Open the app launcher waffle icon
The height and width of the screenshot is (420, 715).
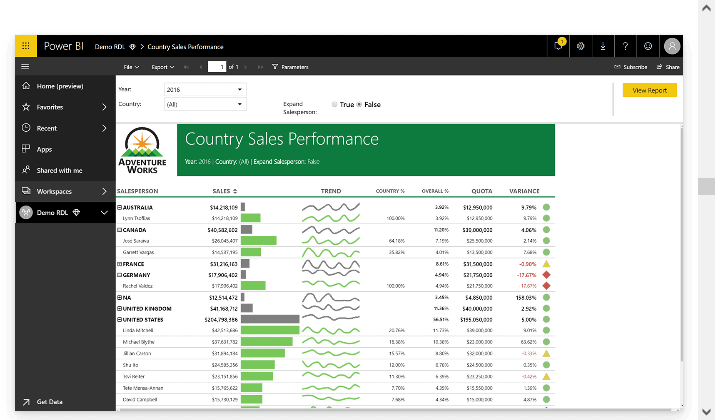tap(26, 46)
